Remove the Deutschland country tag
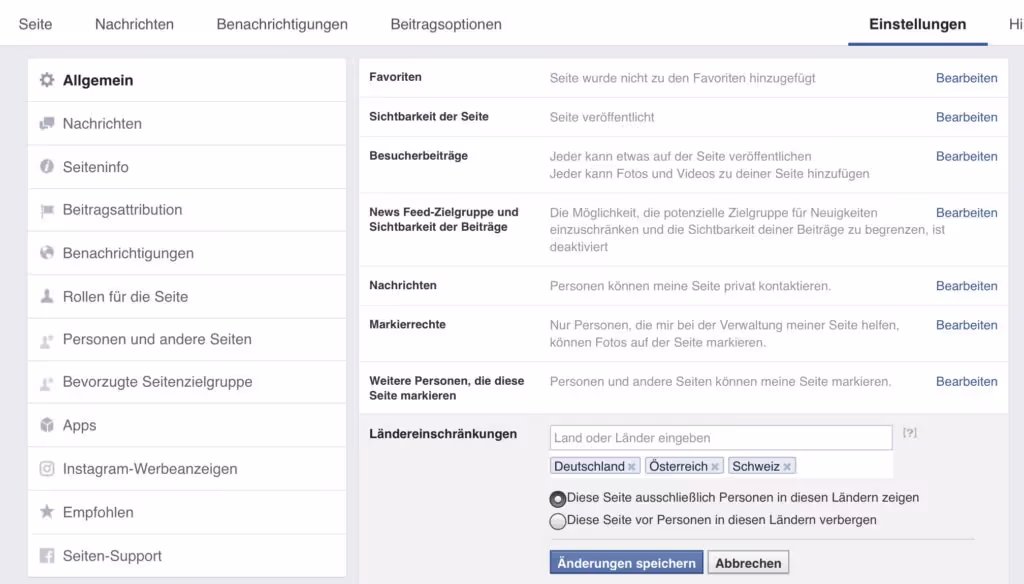Viewport: 1024px width, 584px height. click(632, 466)
